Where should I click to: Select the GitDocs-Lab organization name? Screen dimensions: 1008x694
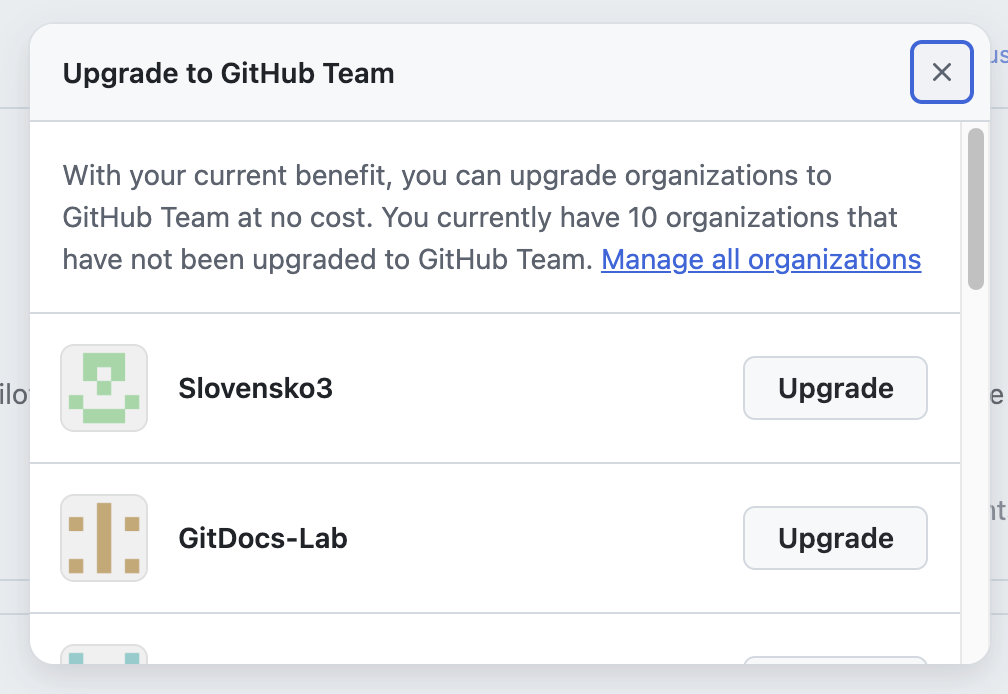click(x=263, y=538)
